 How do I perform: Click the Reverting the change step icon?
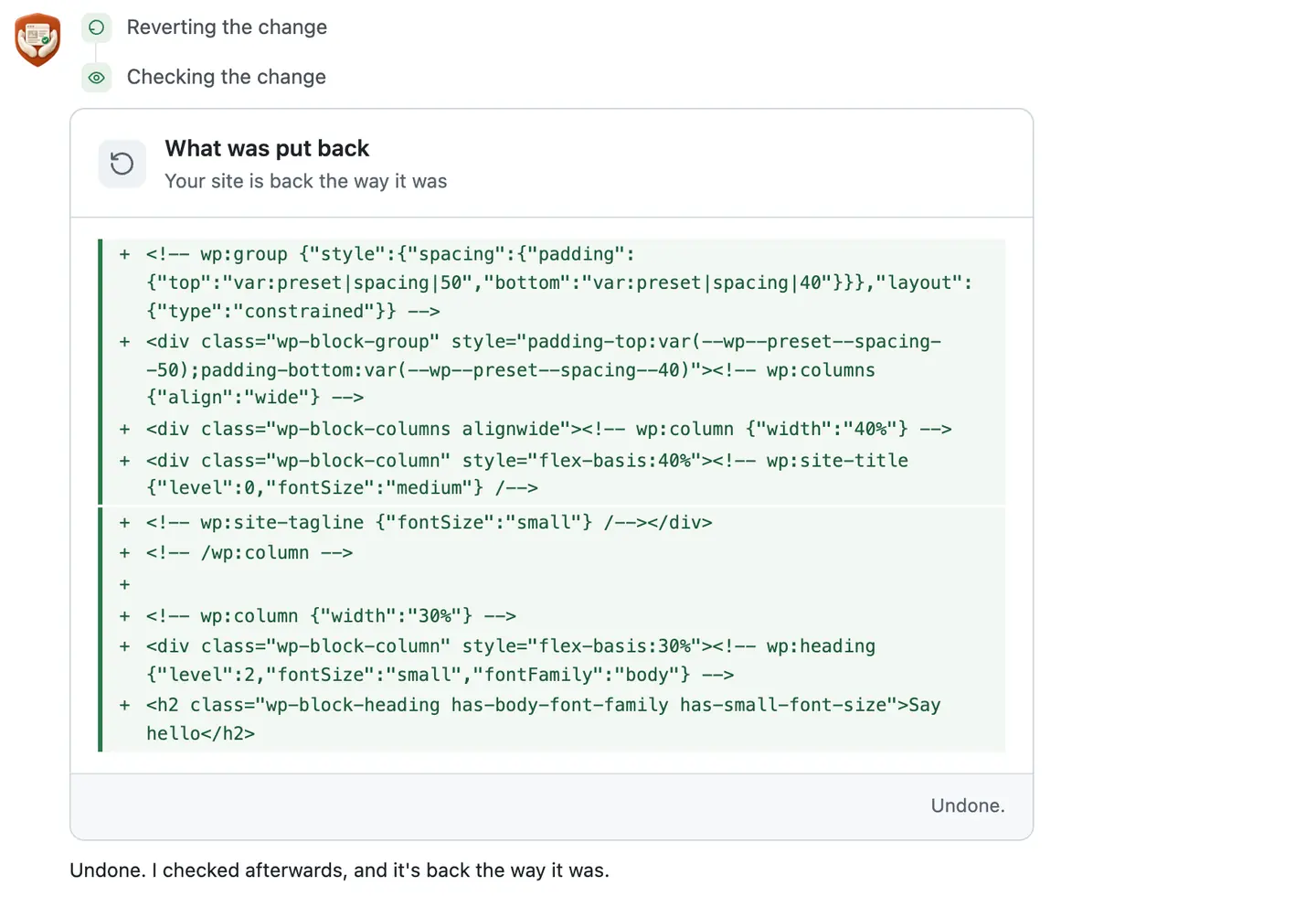tap(96, 27)
